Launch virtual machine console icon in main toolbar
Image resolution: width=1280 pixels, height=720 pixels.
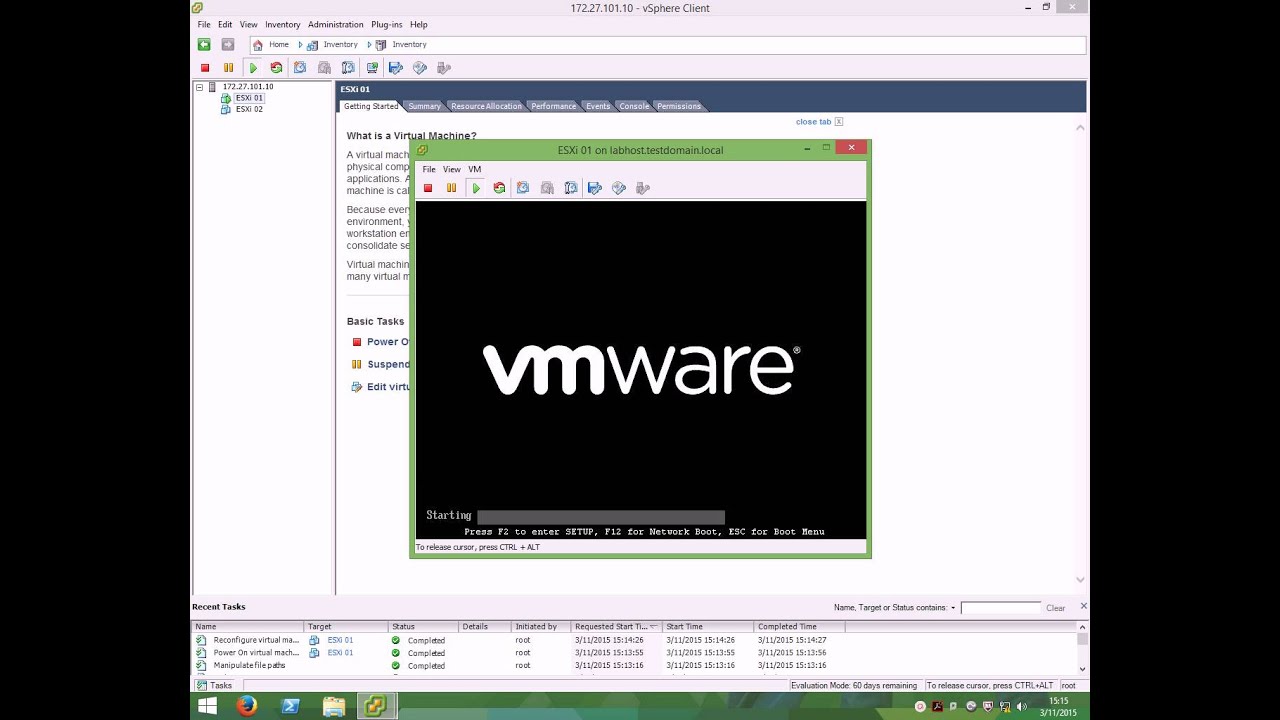(x=372, y=68)
